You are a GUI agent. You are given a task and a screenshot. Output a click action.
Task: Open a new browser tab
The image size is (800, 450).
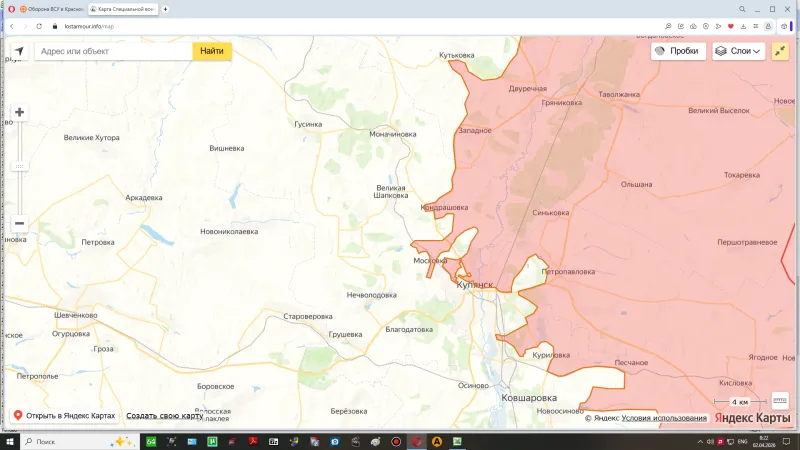pos(166,9)
